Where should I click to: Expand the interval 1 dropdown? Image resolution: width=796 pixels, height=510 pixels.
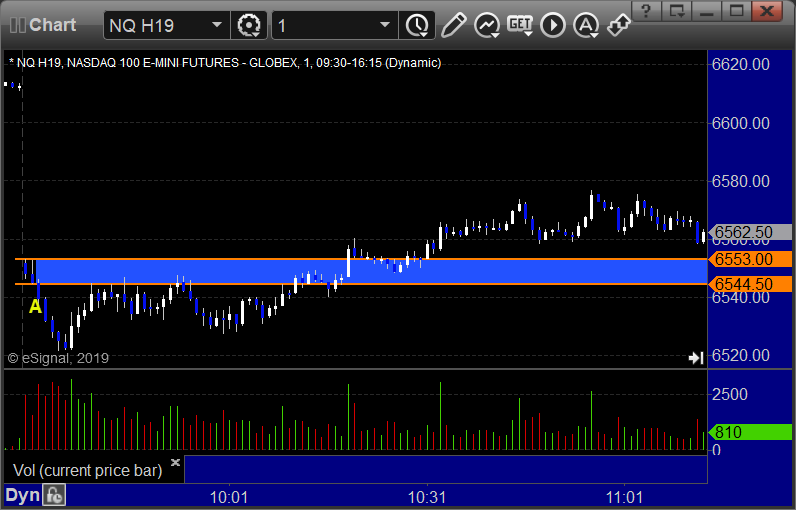pyautogui.click(x=385, y=25)
